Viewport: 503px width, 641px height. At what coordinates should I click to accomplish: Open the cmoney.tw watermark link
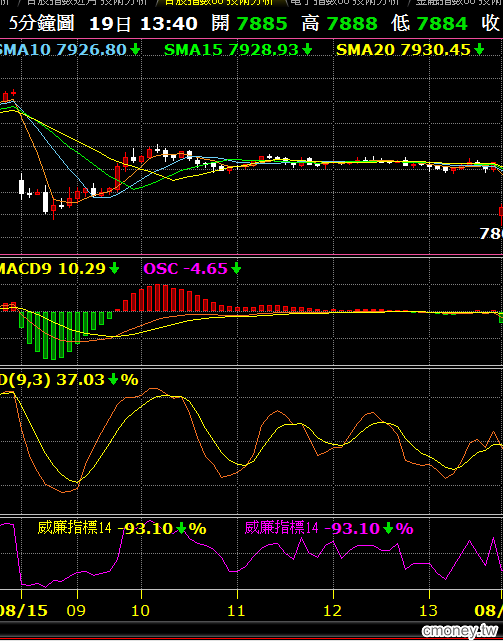(x=461, y=630)
